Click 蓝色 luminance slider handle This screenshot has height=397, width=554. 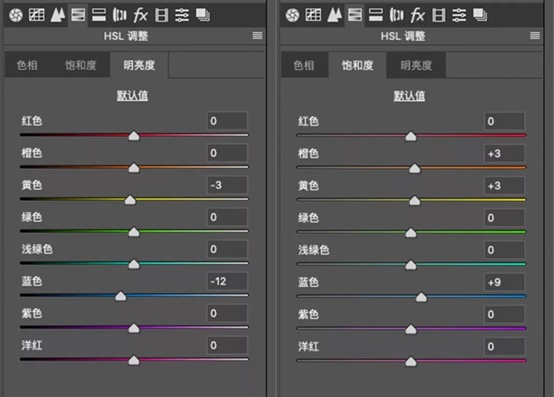pyautogui.click(x=120, y=296)
